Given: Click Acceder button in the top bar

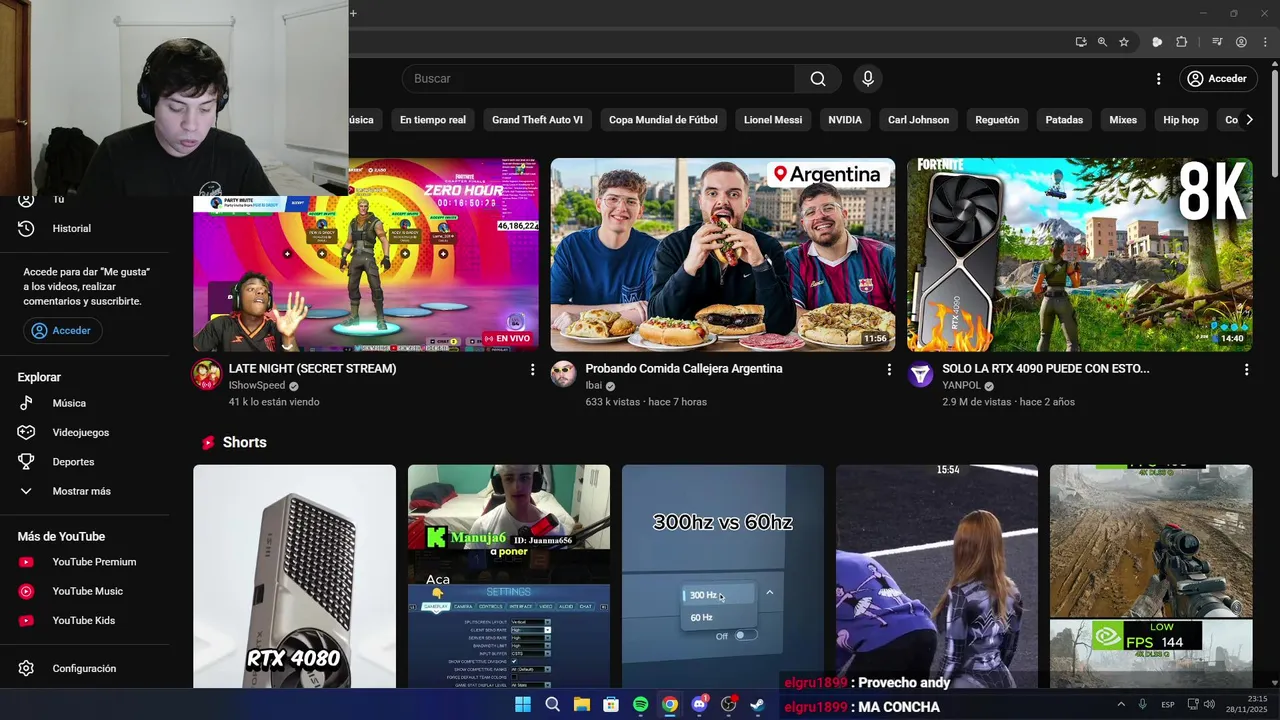Looking at the screenshot, I should [1217, 79].
